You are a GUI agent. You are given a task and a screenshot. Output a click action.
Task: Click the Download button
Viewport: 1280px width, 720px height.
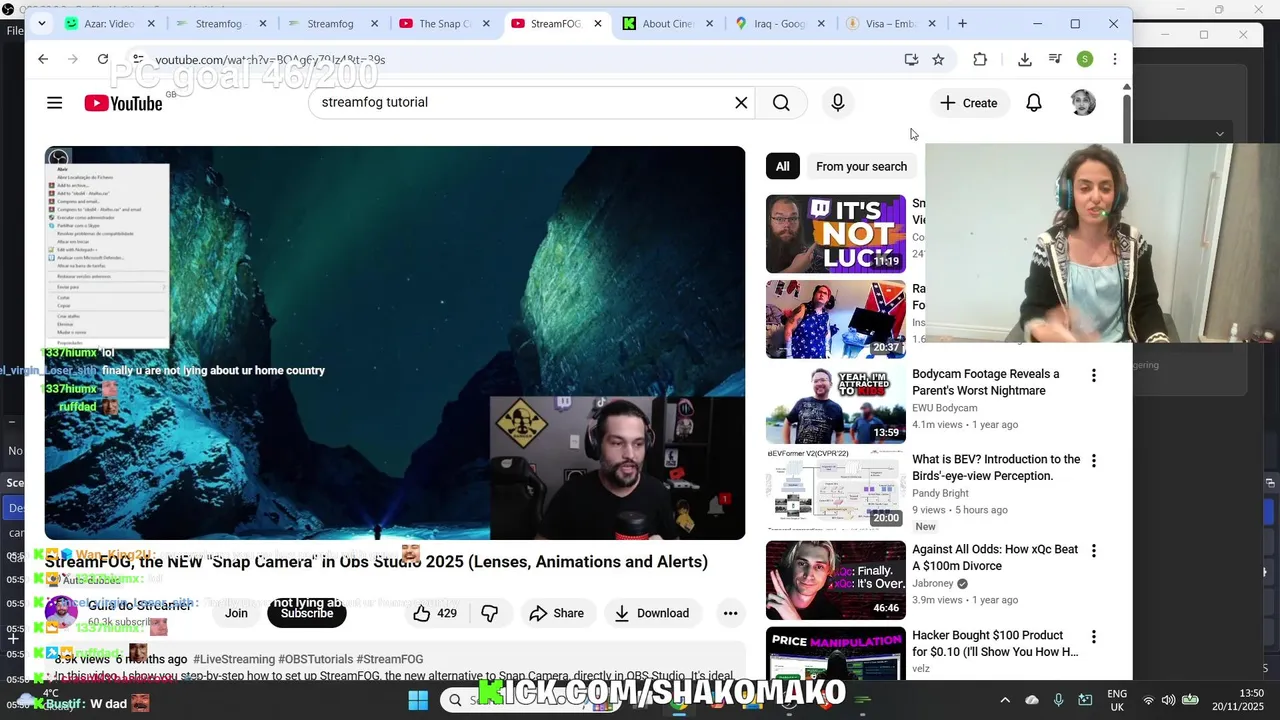pos(652,613)
